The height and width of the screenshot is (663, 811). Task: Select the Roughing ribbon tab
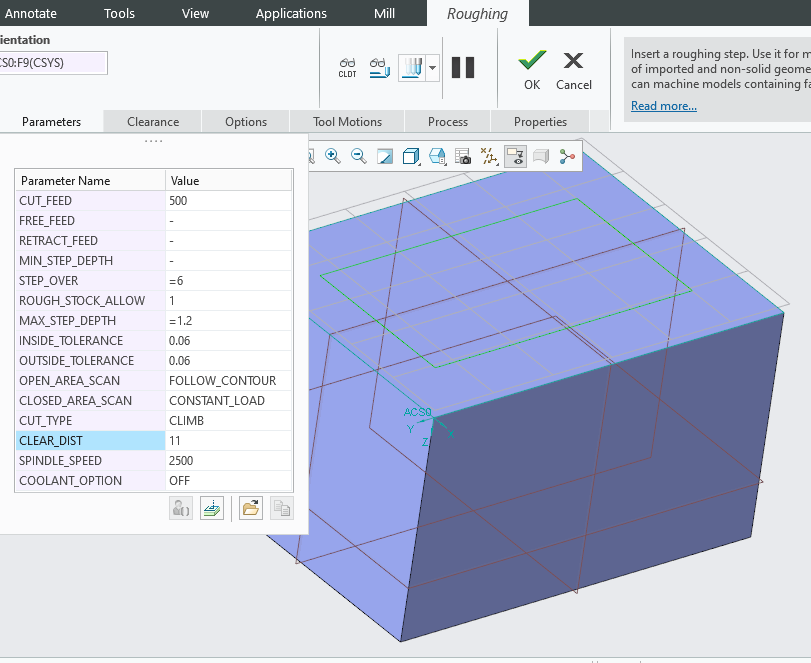(477, 13)
